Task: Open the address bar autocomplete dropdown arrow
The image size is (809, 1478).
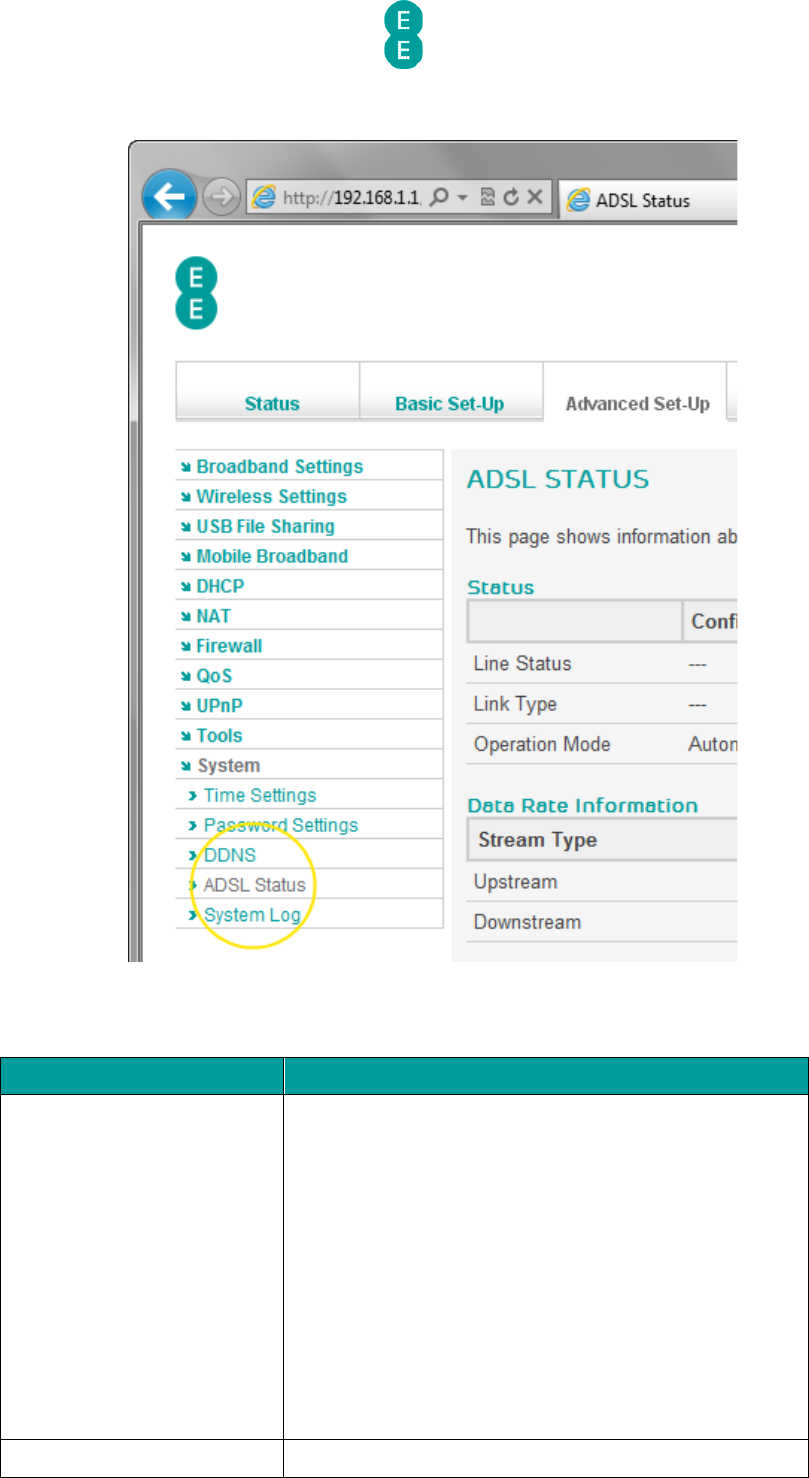Action: coord(461,198)
